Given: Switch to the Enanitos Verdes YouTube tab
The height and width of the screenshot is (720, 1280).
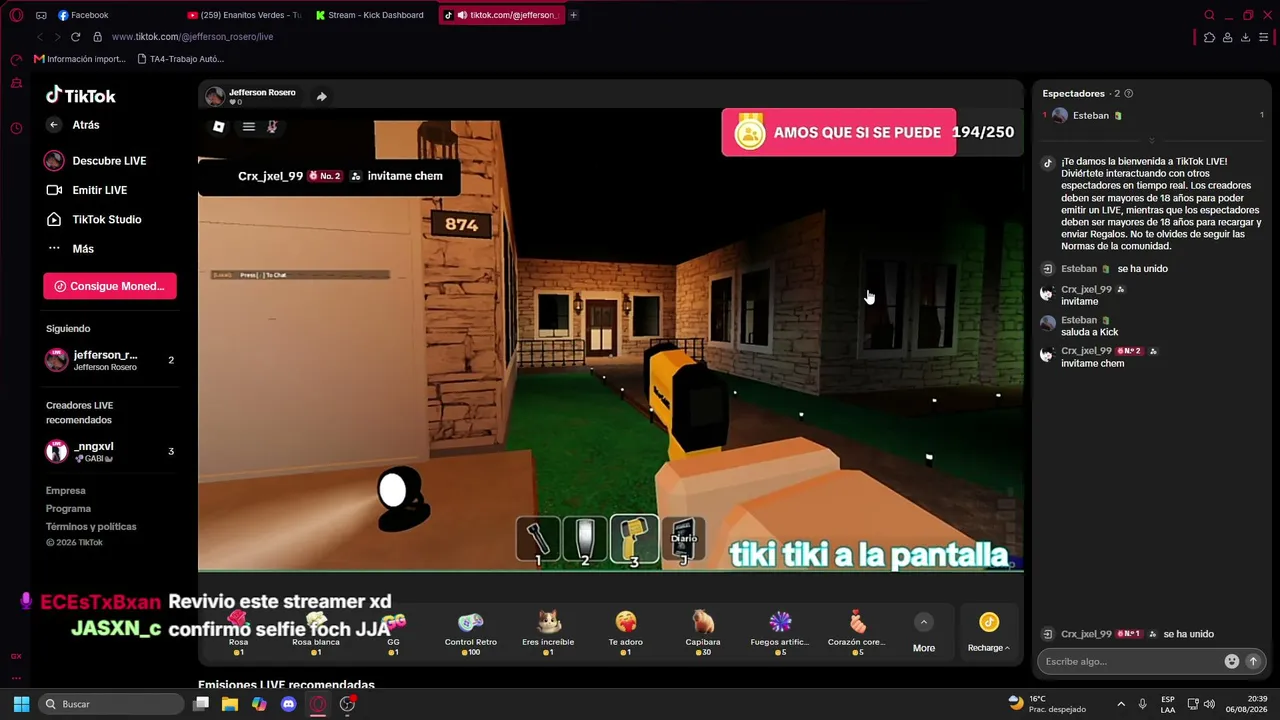Looking at the screenshot, I should [x=244, y=15].
